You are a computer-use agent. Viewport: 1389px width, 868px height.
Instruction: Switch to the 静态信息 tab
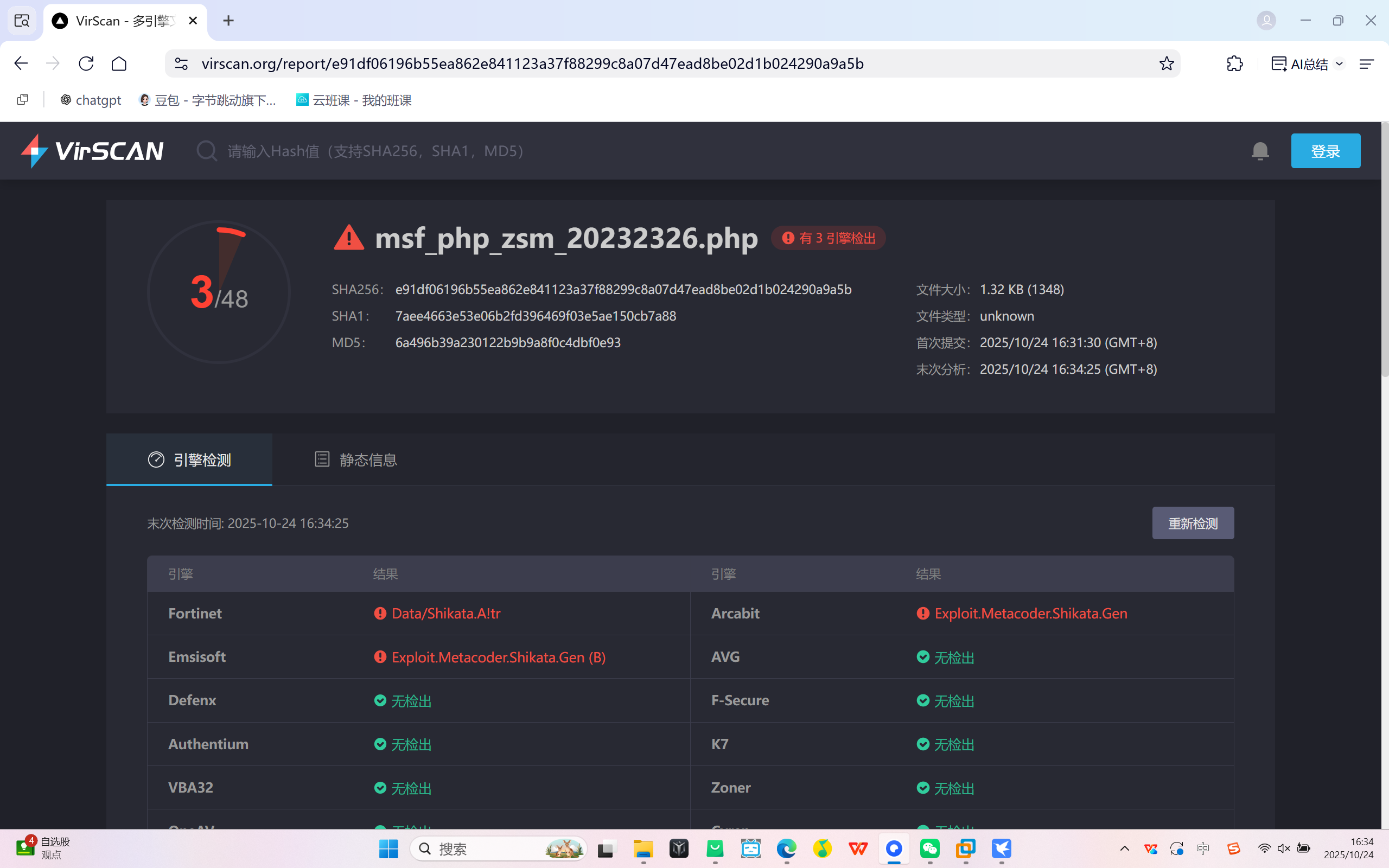click(x=356, y=460)
